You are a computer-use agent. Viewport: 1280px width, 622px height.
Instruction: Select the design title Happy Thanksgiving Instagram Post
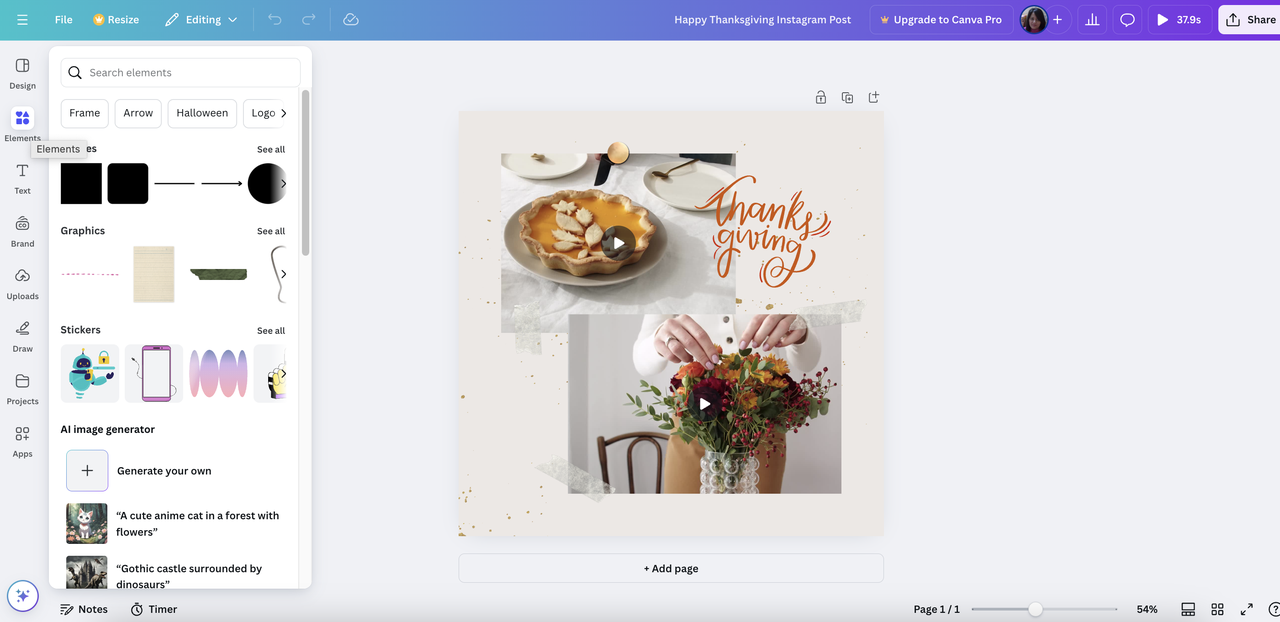[763, 20]
